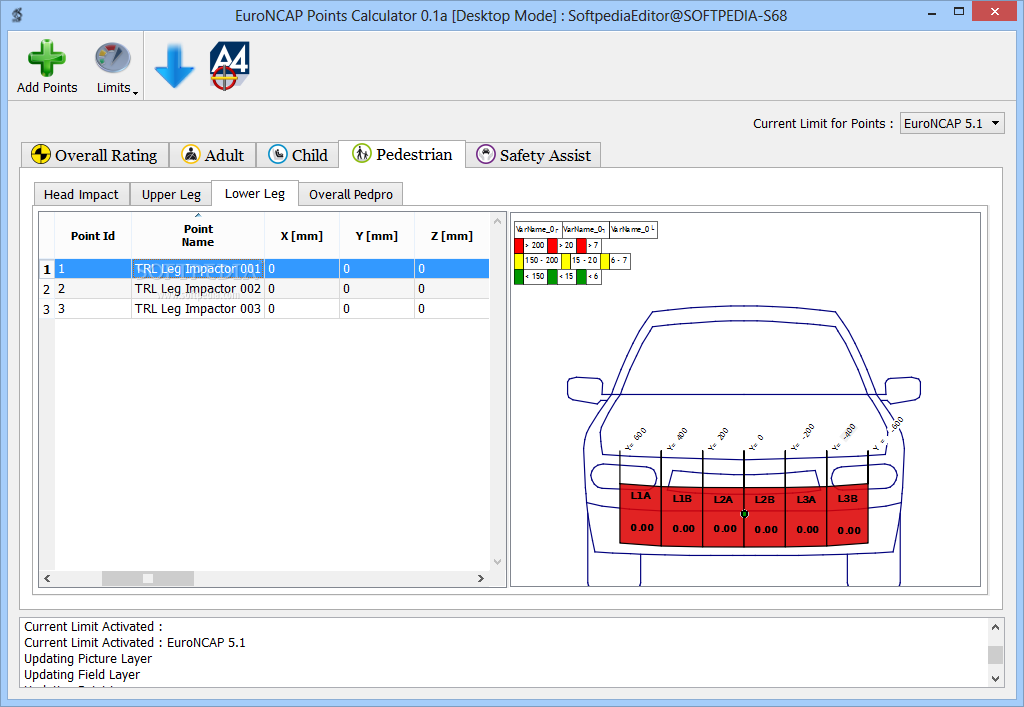This screenshot has width=1024, height=707.
Task: Click the Z value cell of Impactor 003
Action: click(x=452, y=309)
